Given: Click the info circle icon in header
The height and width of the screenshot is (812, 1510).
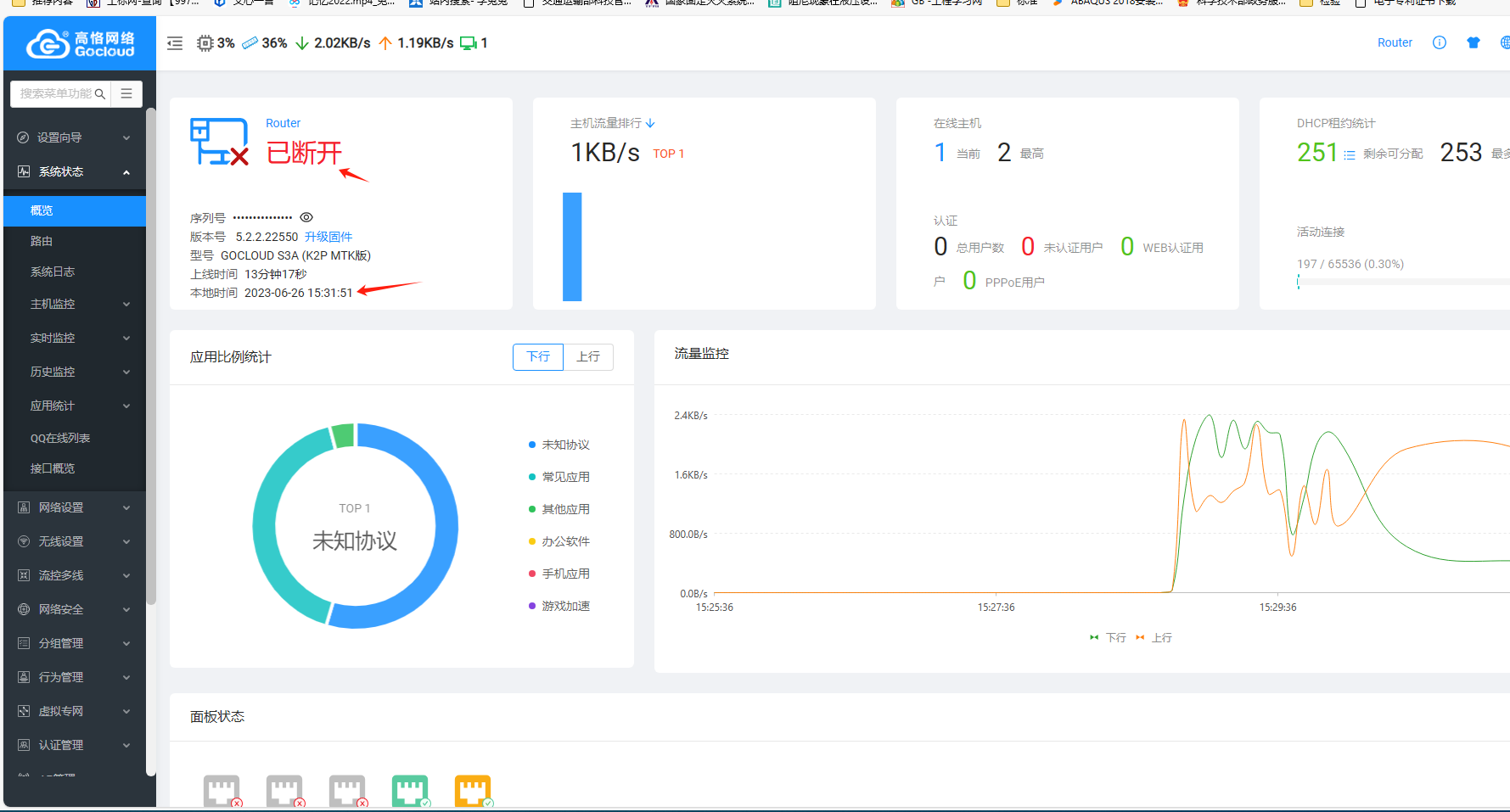Looking at the screenshot, I should (1439, 42).
